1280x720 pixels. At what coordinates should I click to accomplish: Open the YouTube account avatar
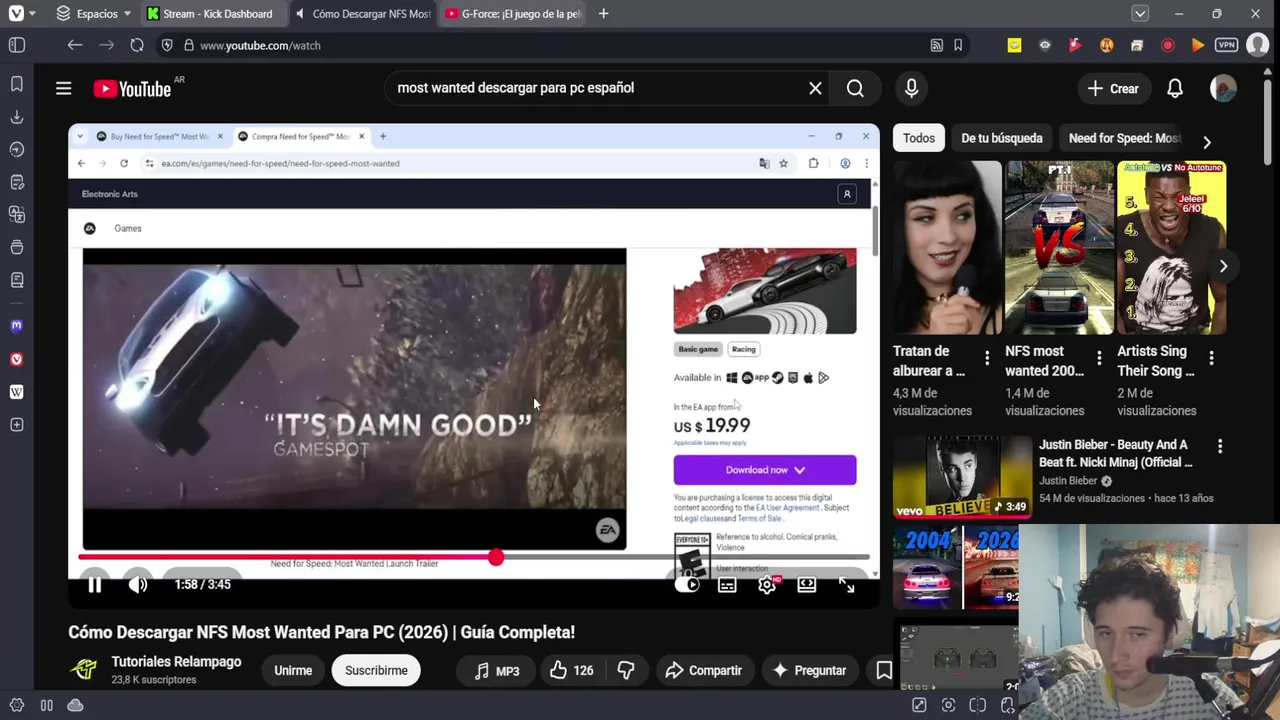point(1223,88)
